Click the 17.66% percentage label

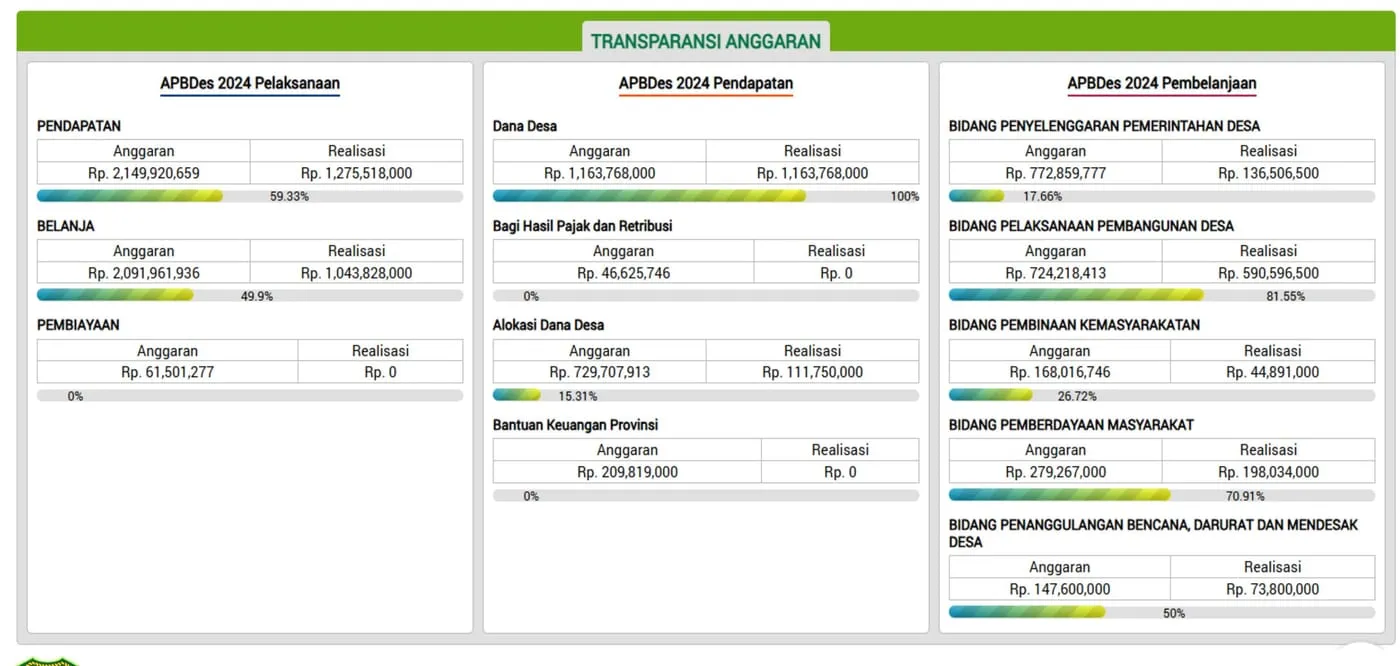tap(1042, 197)
